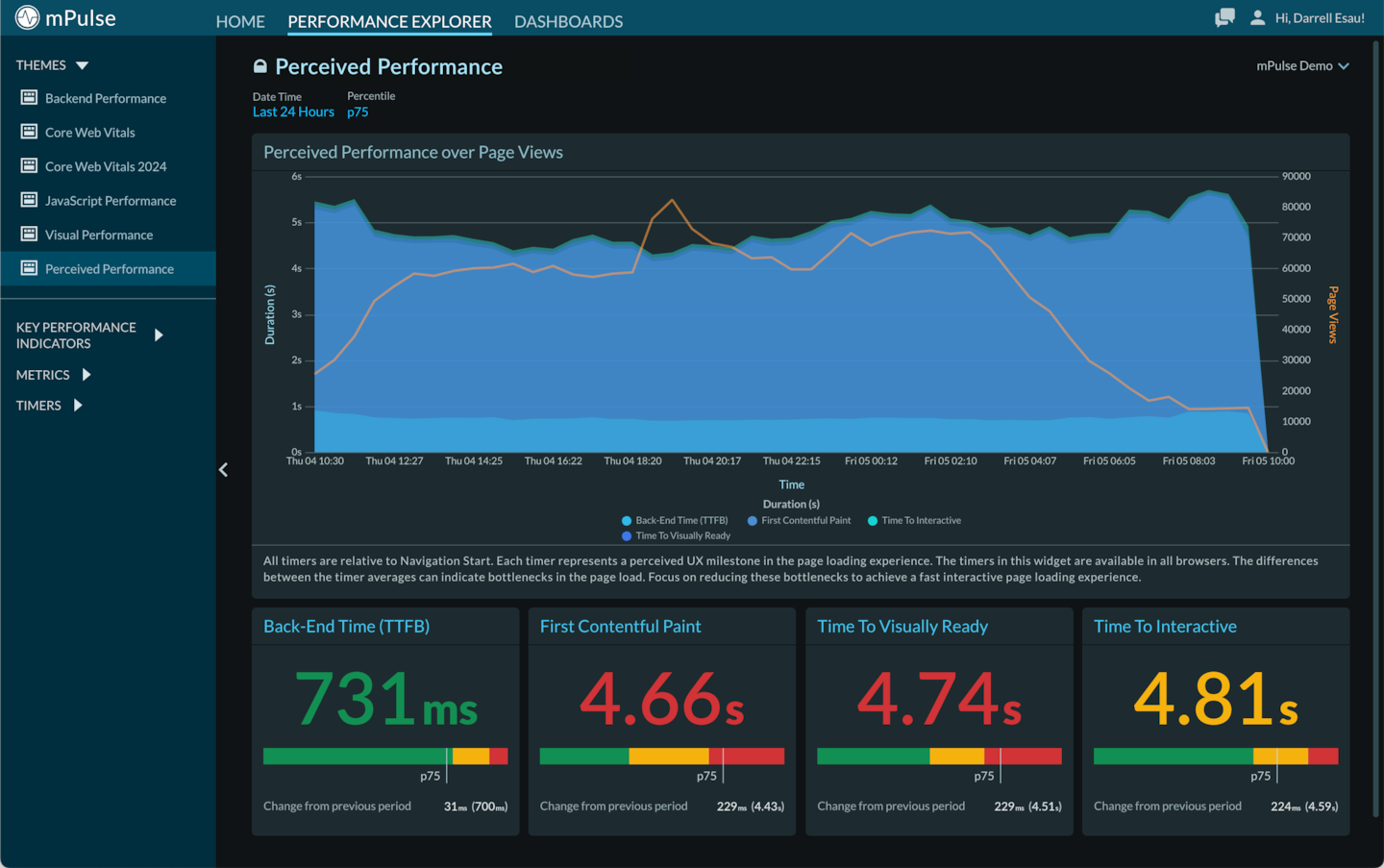Click the Visual Performance dashboard icon
The image size is (1384, 868).
29,235
